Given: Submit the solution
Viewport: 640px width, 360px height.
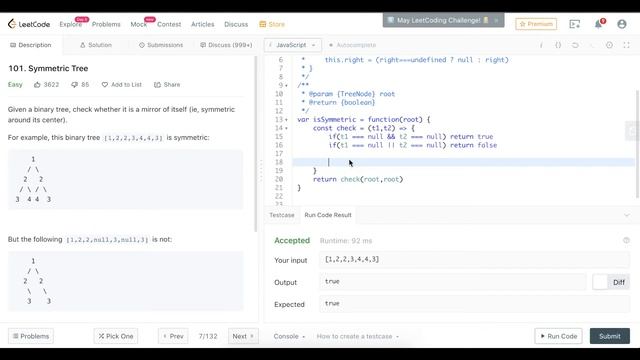Looking at the screenshot, I should [610, 336].
